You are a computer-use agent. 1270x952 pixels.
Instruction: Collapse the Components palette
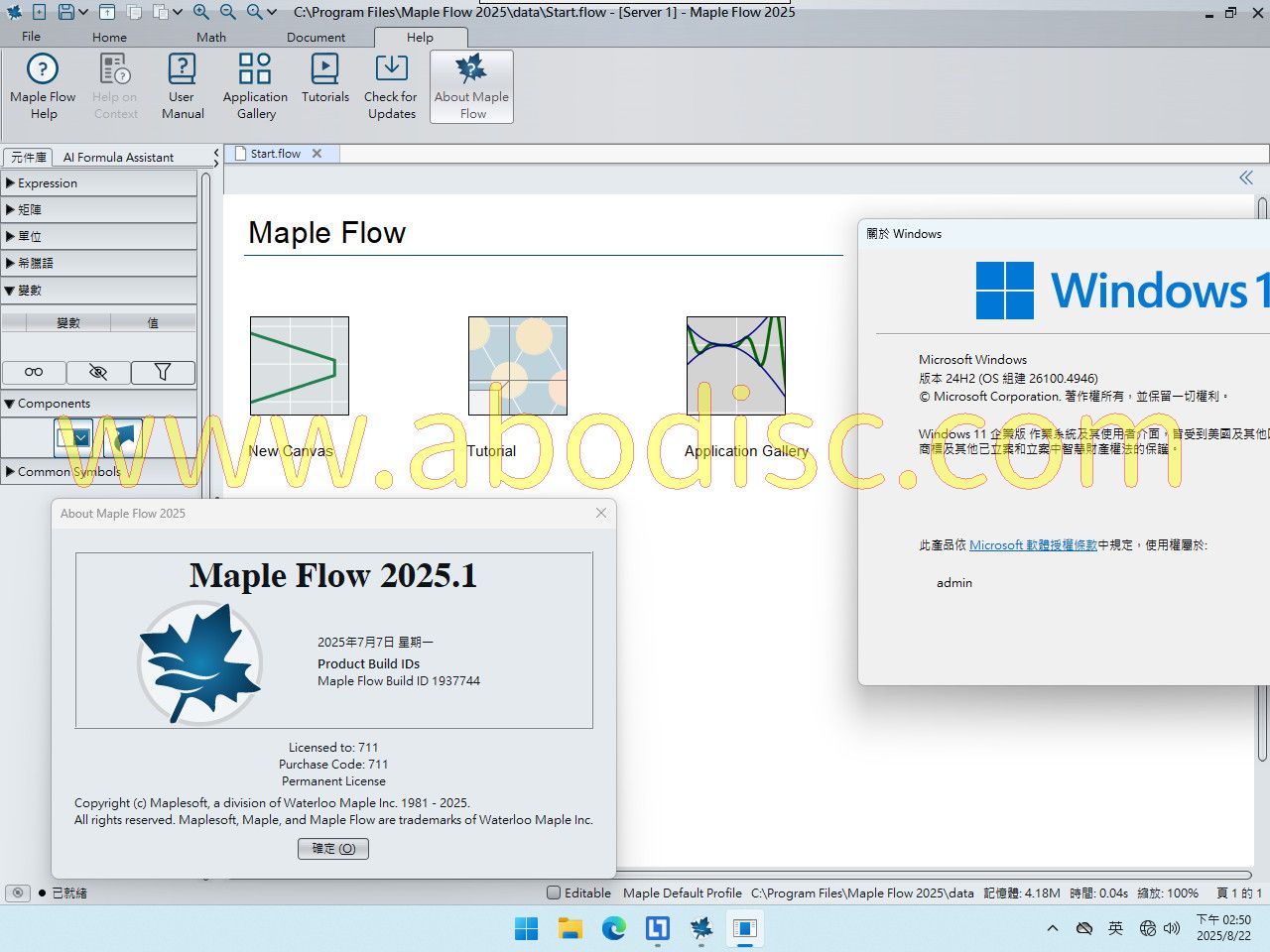pyautogui.click(x=99, y=404)
